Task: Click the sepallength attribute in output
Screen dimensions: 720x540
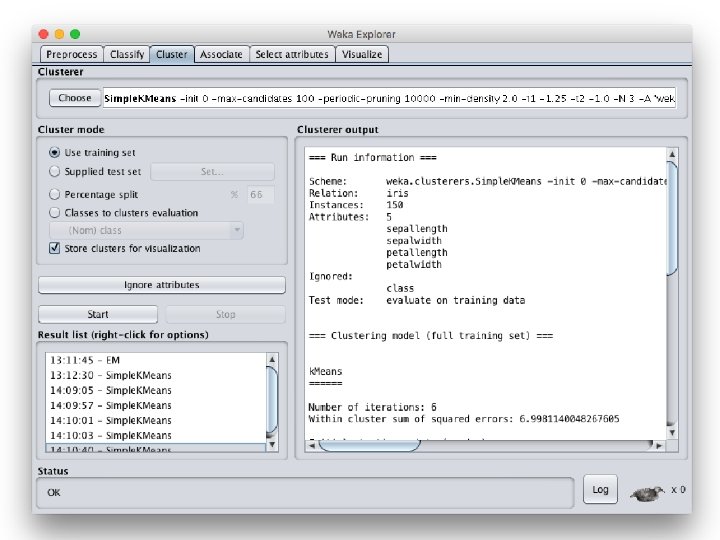Action: point(417,229)
